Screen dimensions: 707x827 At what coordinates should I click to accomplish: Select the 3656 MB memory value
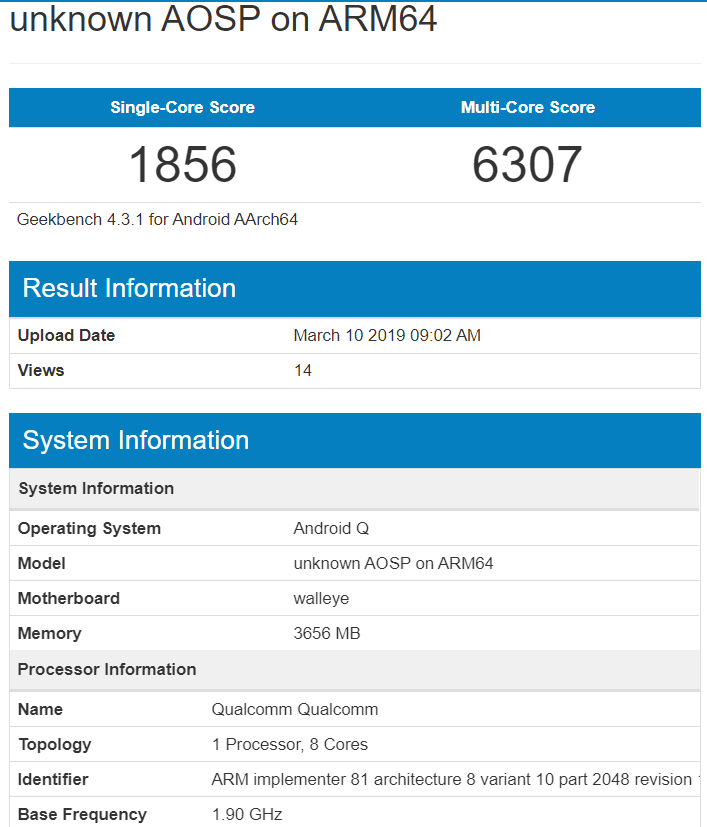click(x=327, y=633)
